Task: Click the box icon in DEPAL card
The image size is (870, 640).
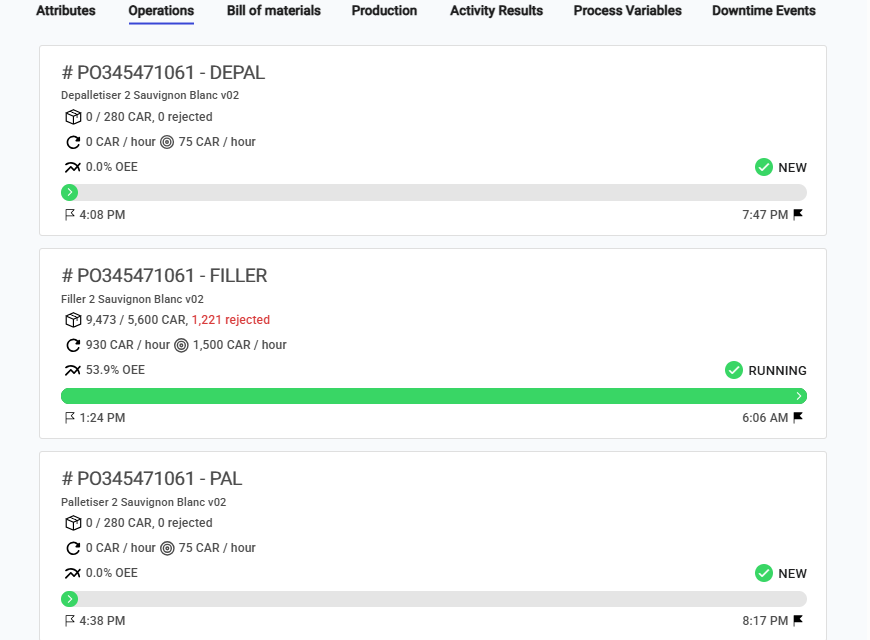Action: click(x=72, y=117)
